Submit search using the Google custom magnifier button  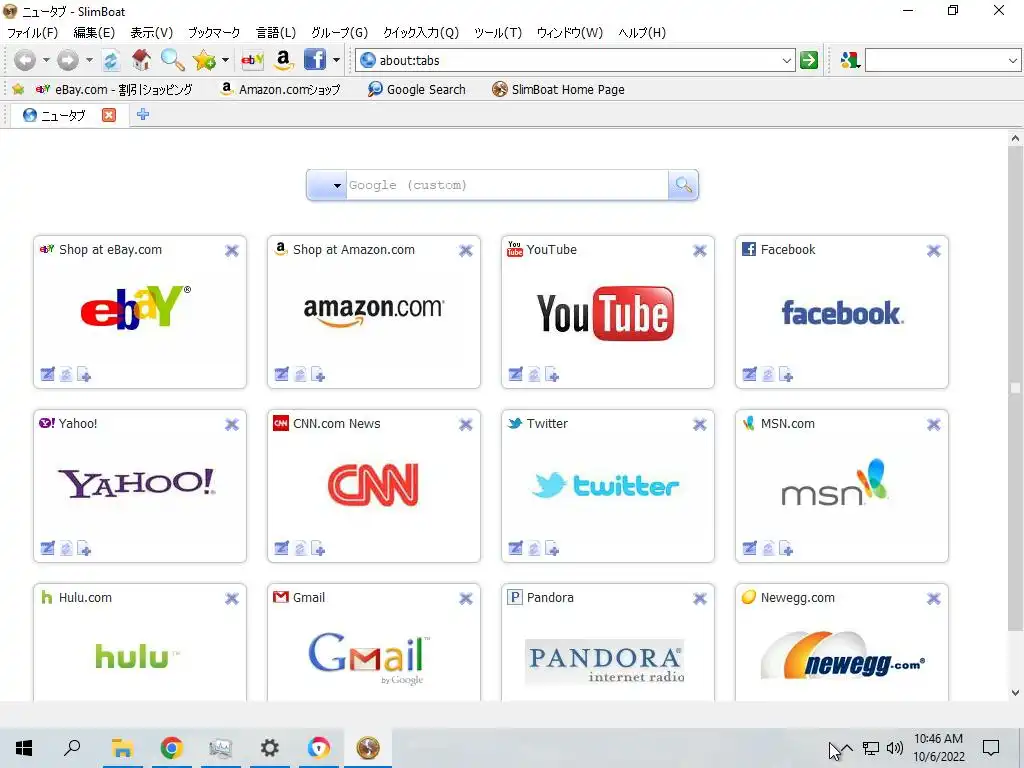coord(684,185)
